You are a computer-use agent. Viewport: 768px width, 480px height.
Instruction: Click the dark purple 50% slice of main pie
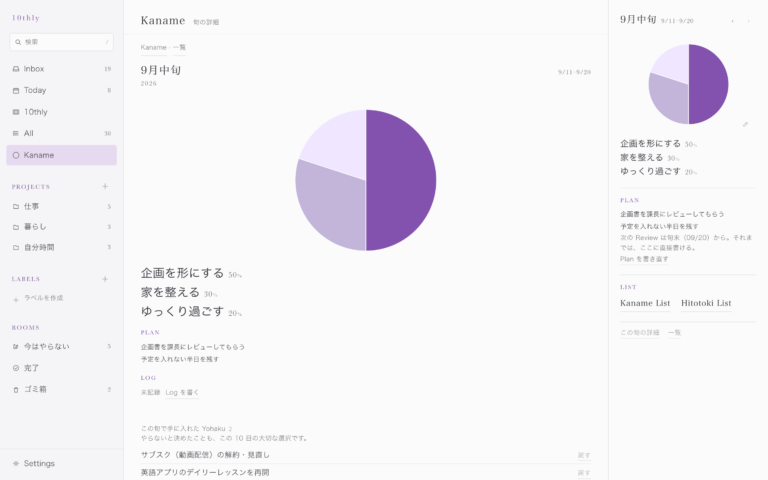click(402, 180)
